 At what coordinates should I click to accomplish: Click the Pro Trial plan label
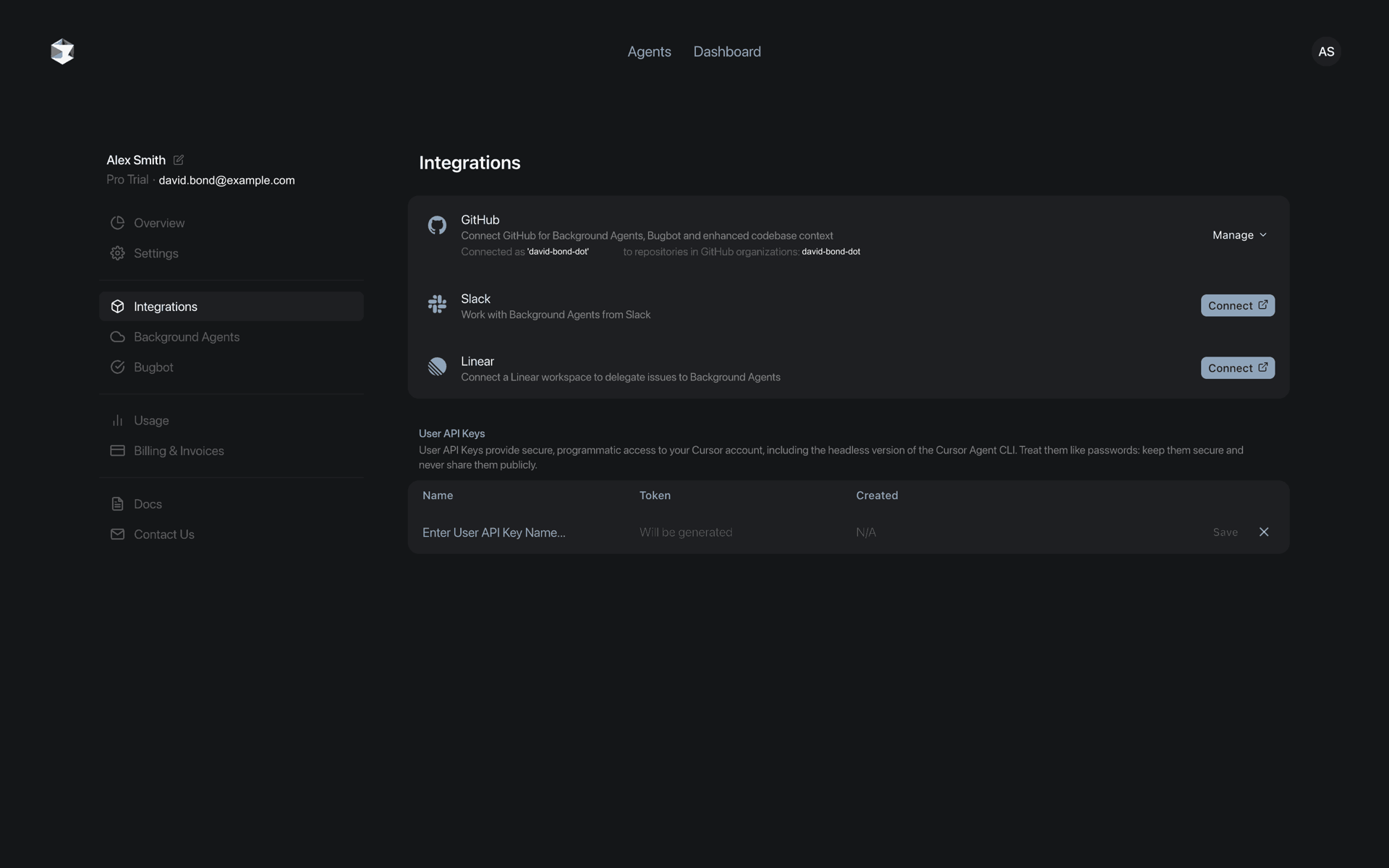click(x=127, y=179)
